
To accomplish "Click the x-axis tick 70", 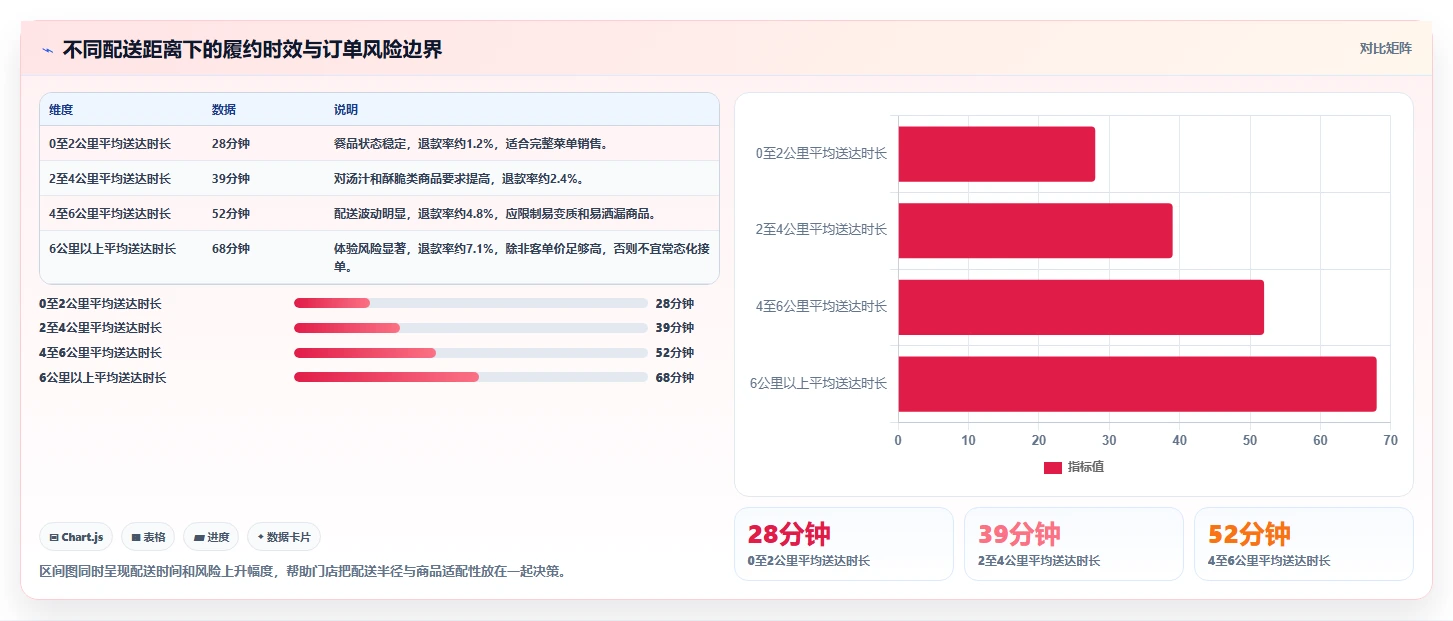I will 1391,440.
